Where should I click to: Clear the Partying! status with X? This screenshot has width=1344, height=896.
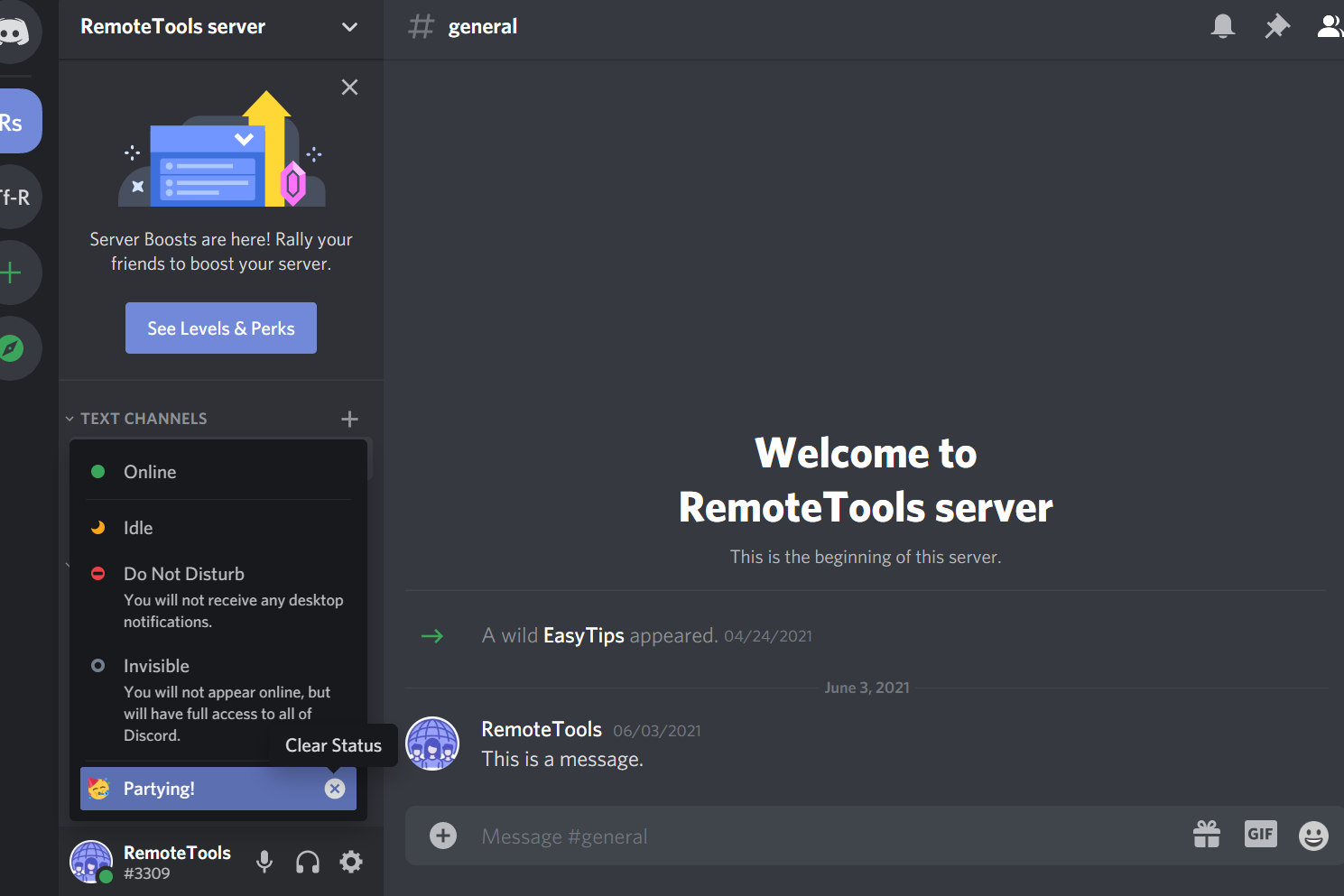pos(335,789)
